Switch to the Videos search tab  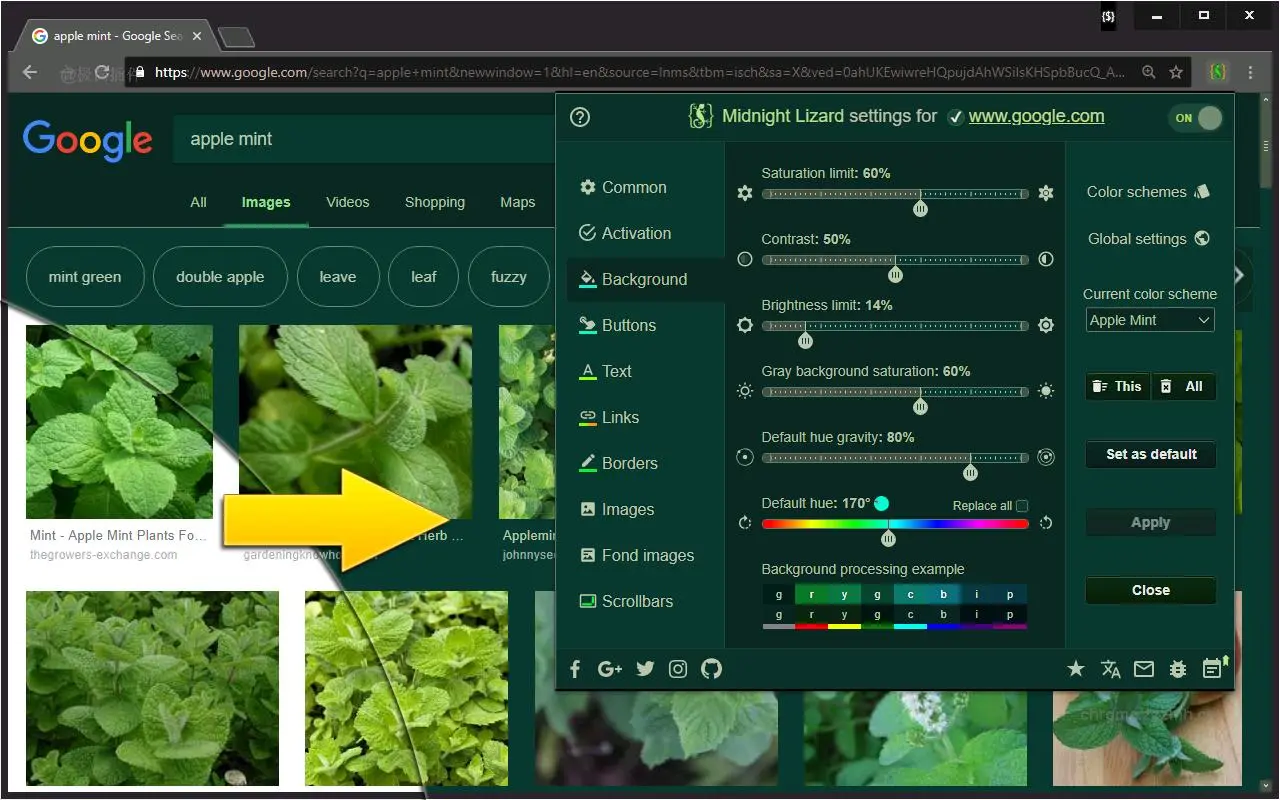(x=347, y=202)
